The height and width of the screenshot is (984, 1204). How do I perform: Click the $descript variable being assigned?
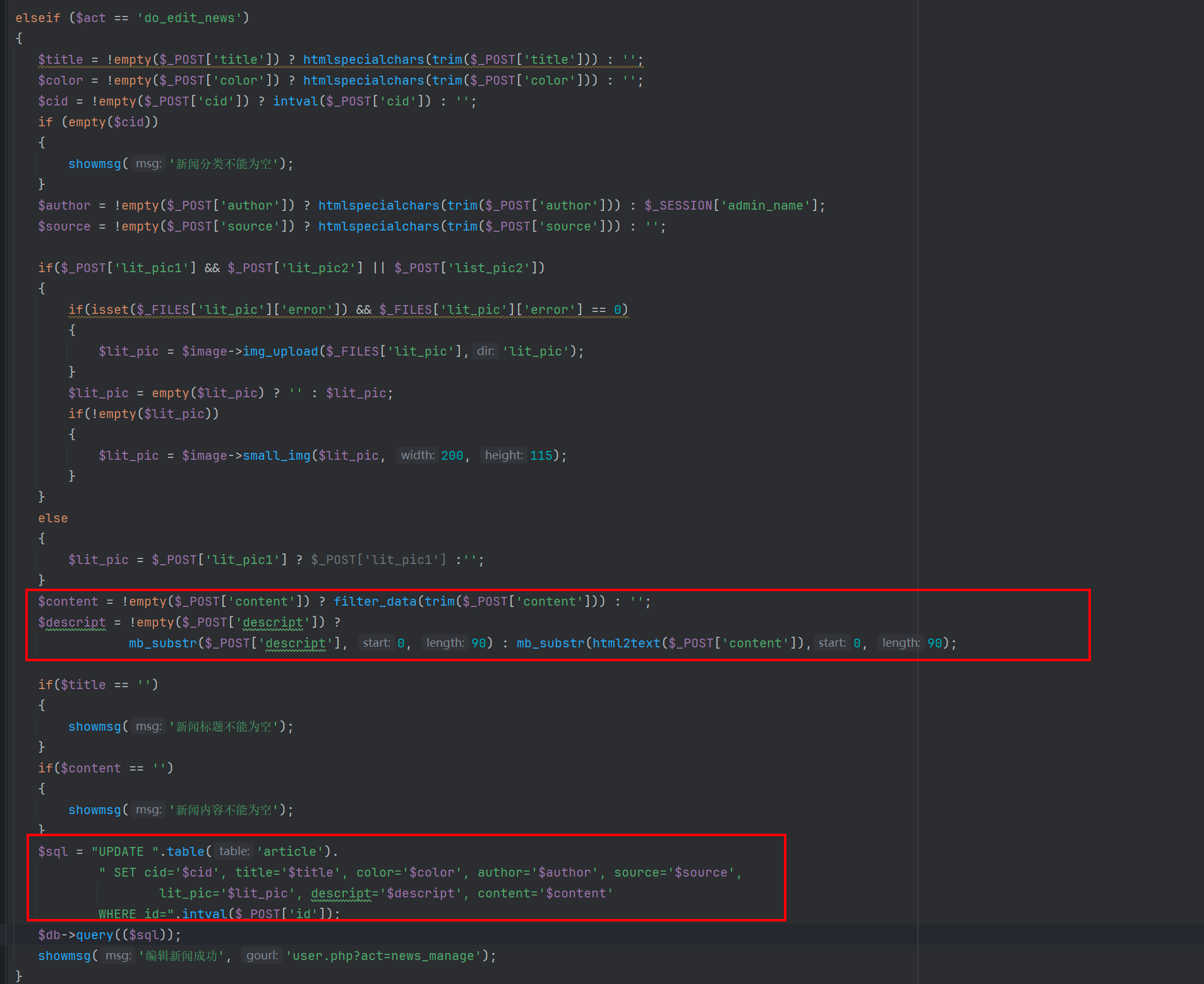[x=71, y=622]
